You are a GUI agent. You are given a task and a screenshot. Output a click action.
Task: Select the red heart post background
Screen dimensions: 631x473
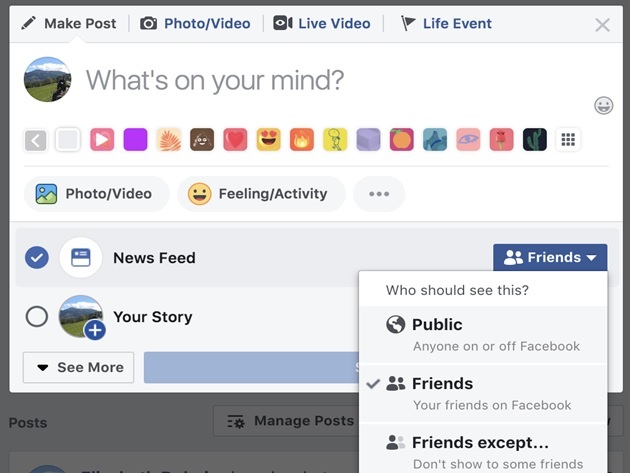tap(235, 140)
